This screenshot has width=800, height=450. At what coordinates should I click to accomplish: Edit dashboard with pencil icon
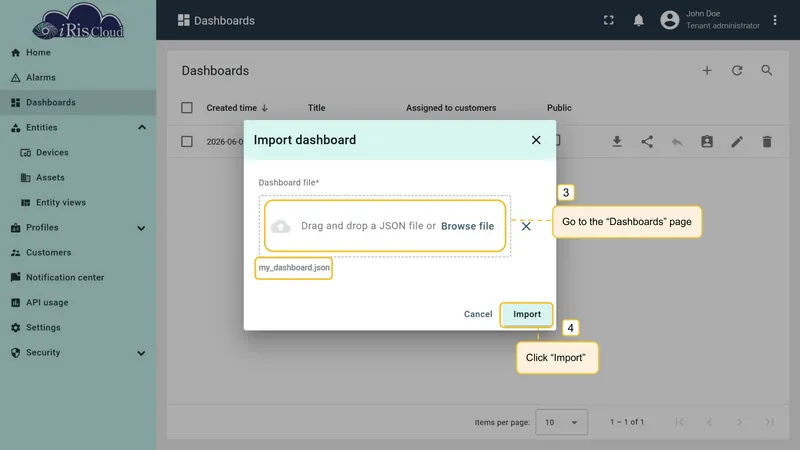(x=737, y=141)
